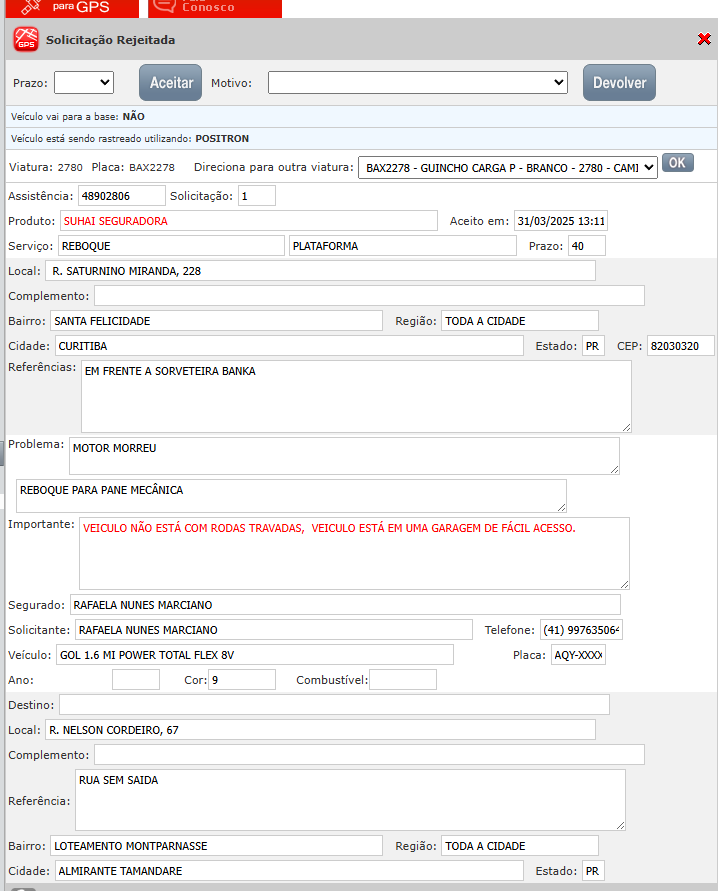The image size is (721, 891).
Task: Select the empty Complemento field under Local
Action: tap(369, 296)
